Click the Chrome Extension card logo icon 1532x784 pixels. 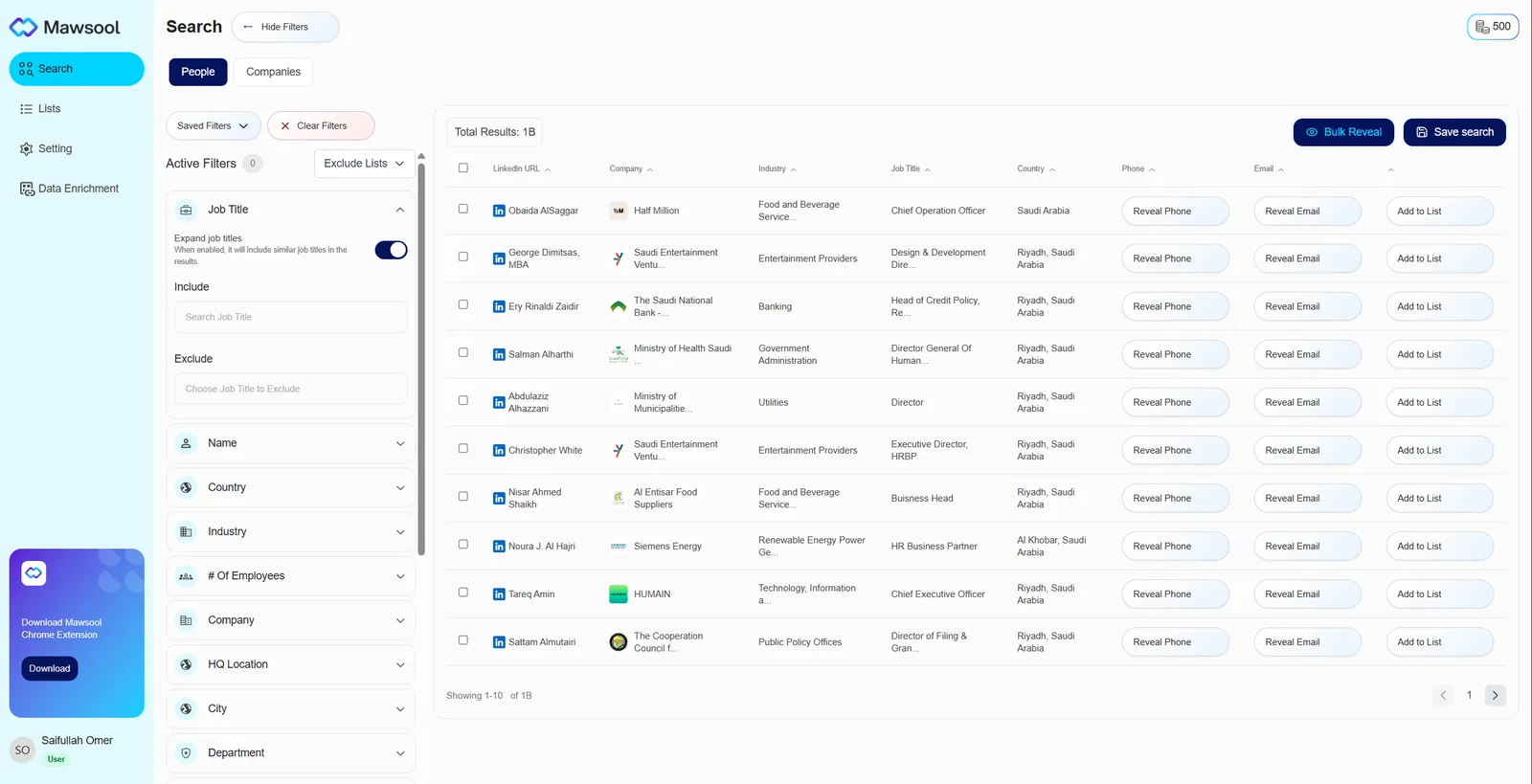(34, 573)
